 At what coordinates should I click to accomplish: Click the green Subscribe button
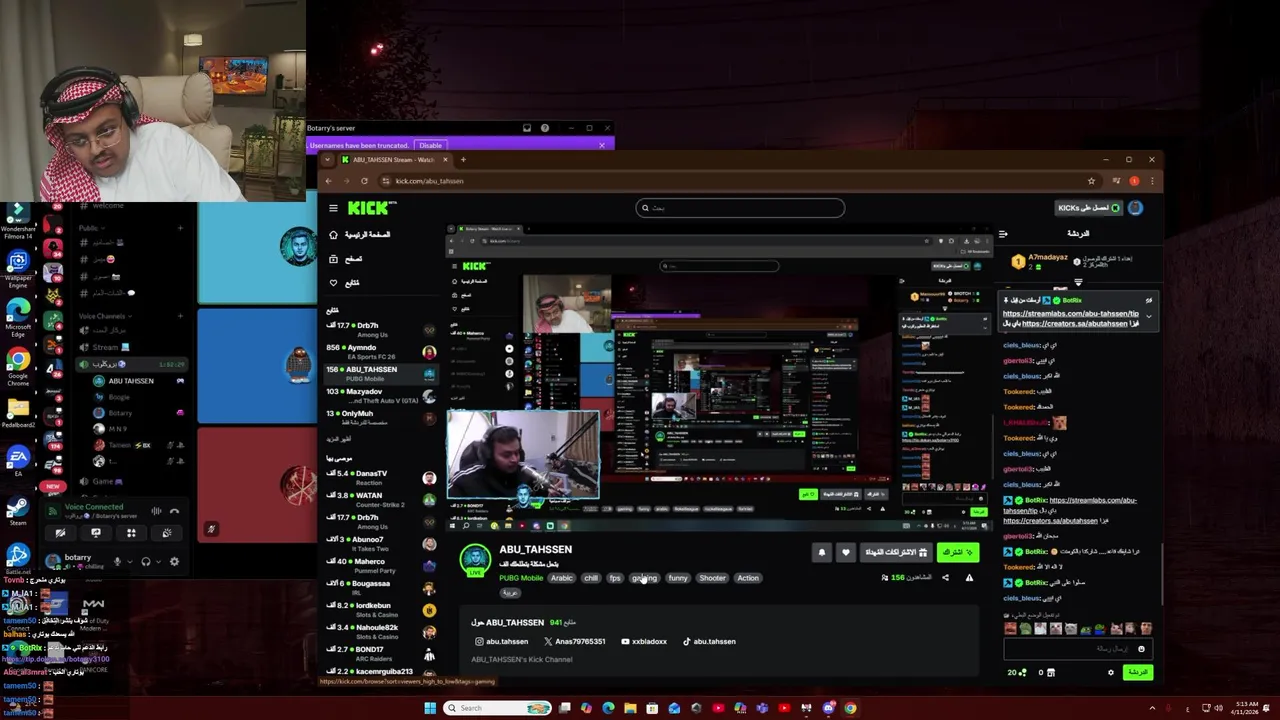958,552
